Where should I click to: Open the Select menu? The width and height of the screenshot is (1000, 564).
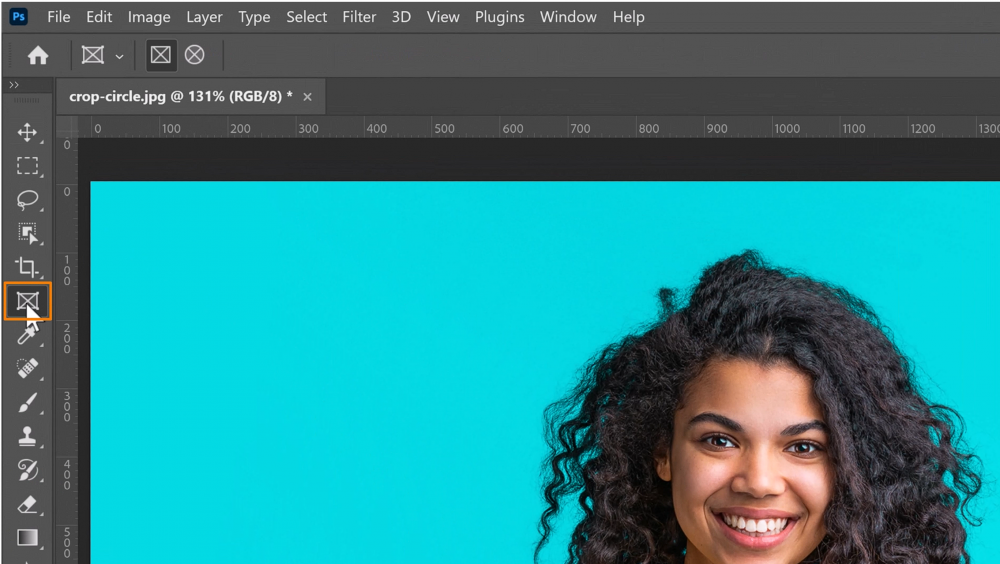[x=306, y=17]
